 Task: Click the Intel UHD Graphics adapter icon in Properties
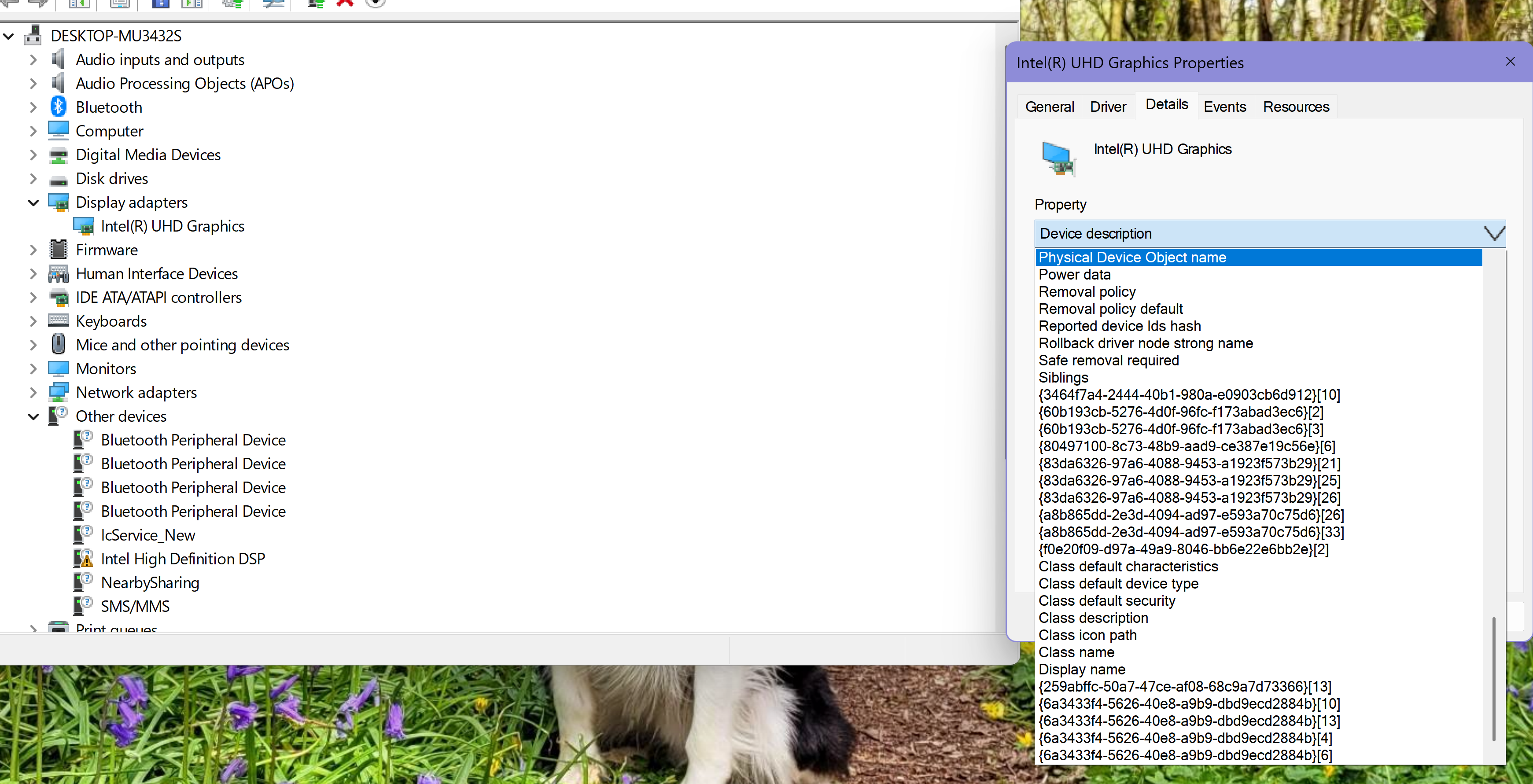coord(1059,159)
